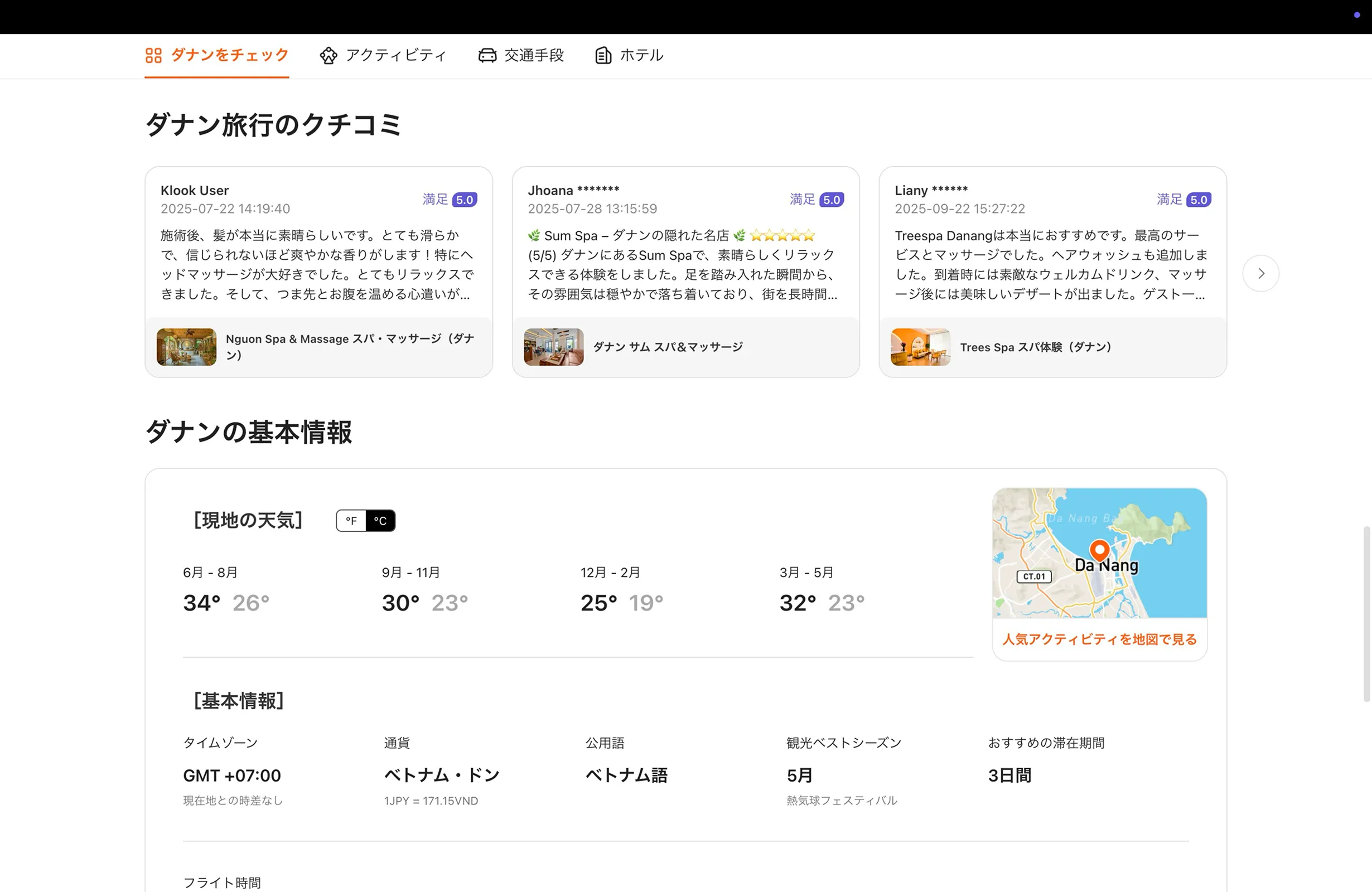Open the 交通手段 tab
This screenshot has height=892, width=1372.
click(x=521, y=55)
